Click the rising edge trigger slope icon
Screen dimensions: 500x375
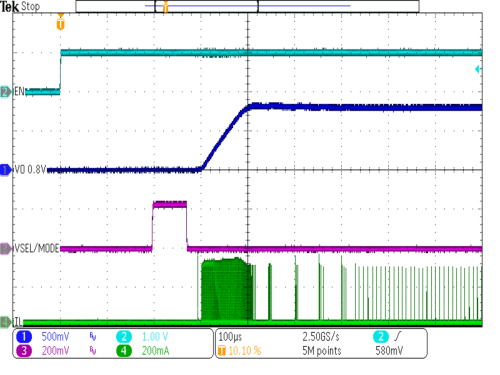tap(397, 336)
